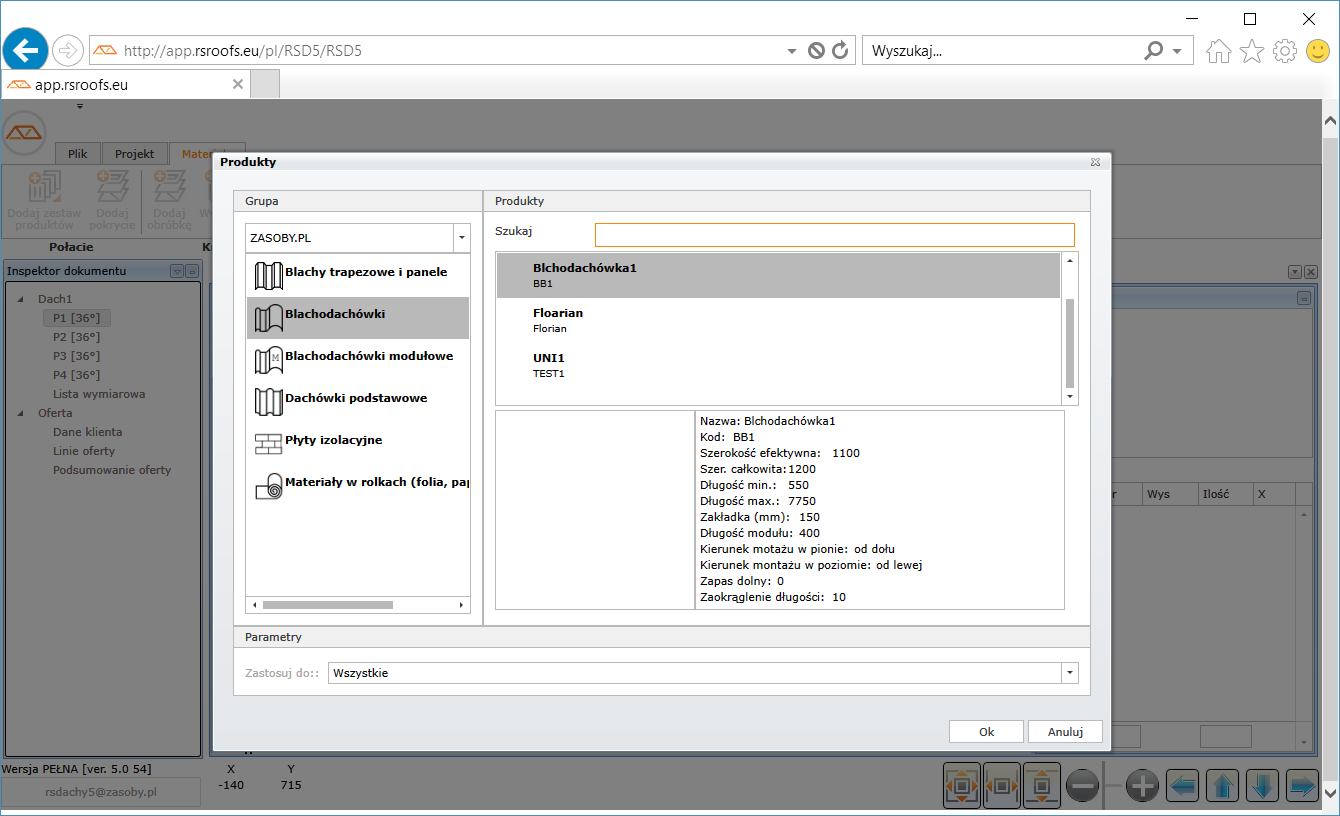Switch to the Plik tab
Viewport: 1340px width, 816px height.
click(77, 154)
